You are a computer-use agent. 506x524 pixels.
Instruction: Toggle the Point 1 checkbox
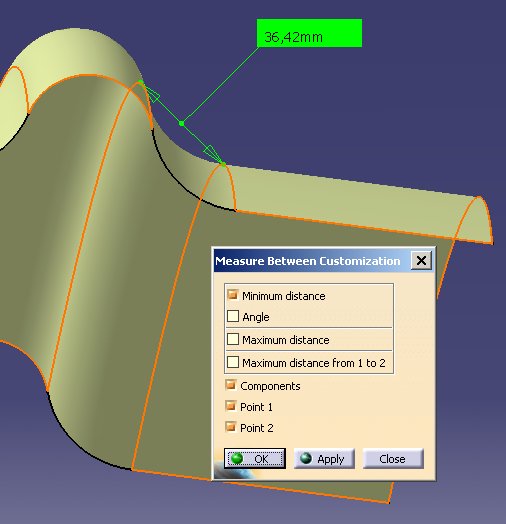(x=231, y=406)
